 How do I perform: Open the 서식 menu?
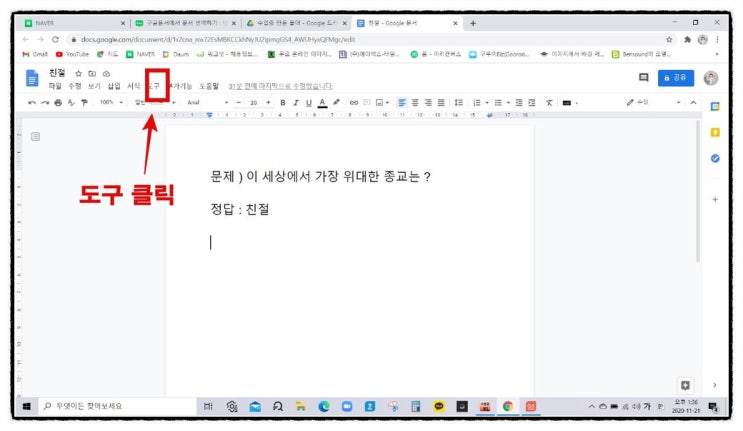click(x=134, y=86)
